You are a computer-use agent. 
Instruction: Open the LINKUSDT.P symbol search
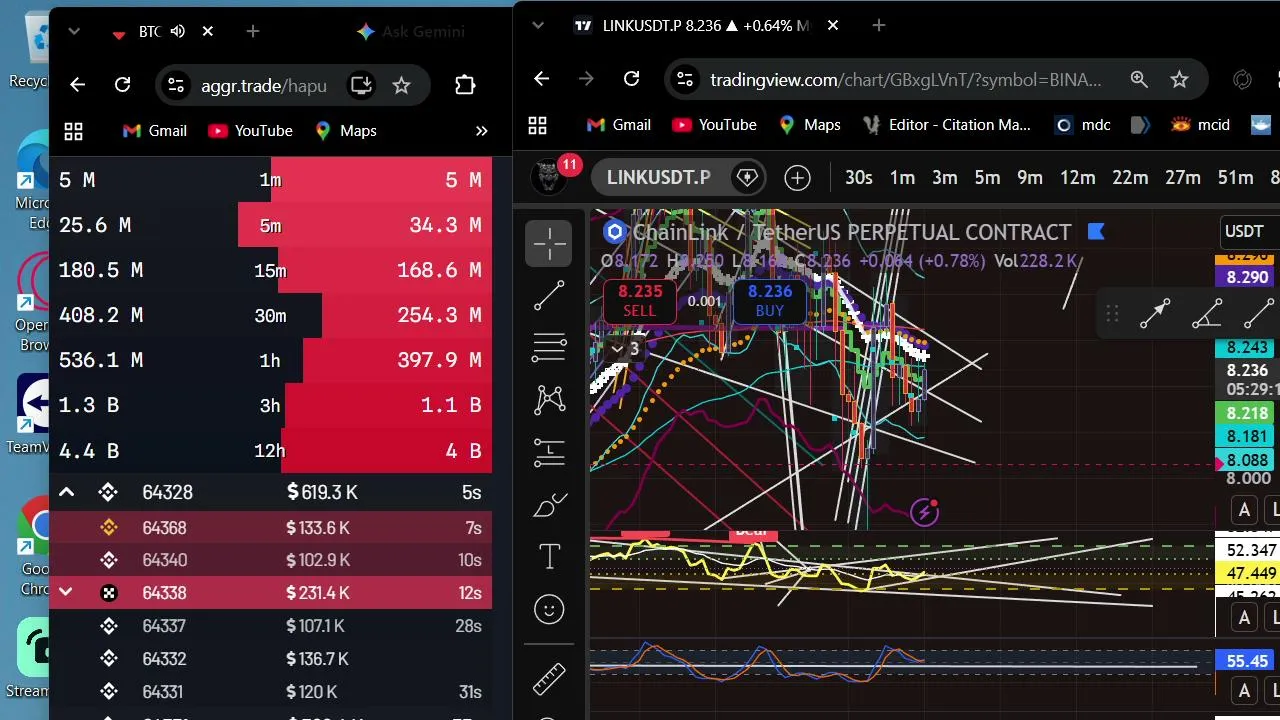(658, 178)
